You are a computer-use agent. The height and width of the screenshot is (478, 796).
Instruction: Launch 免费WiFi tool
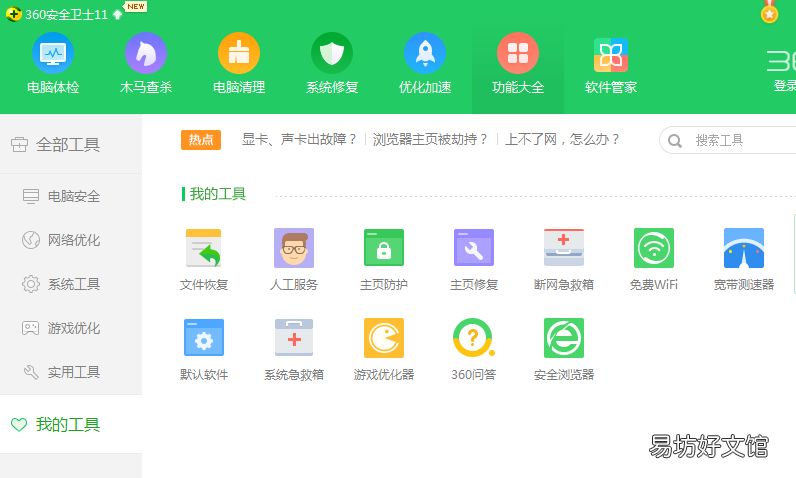click(x=654, y=260)
